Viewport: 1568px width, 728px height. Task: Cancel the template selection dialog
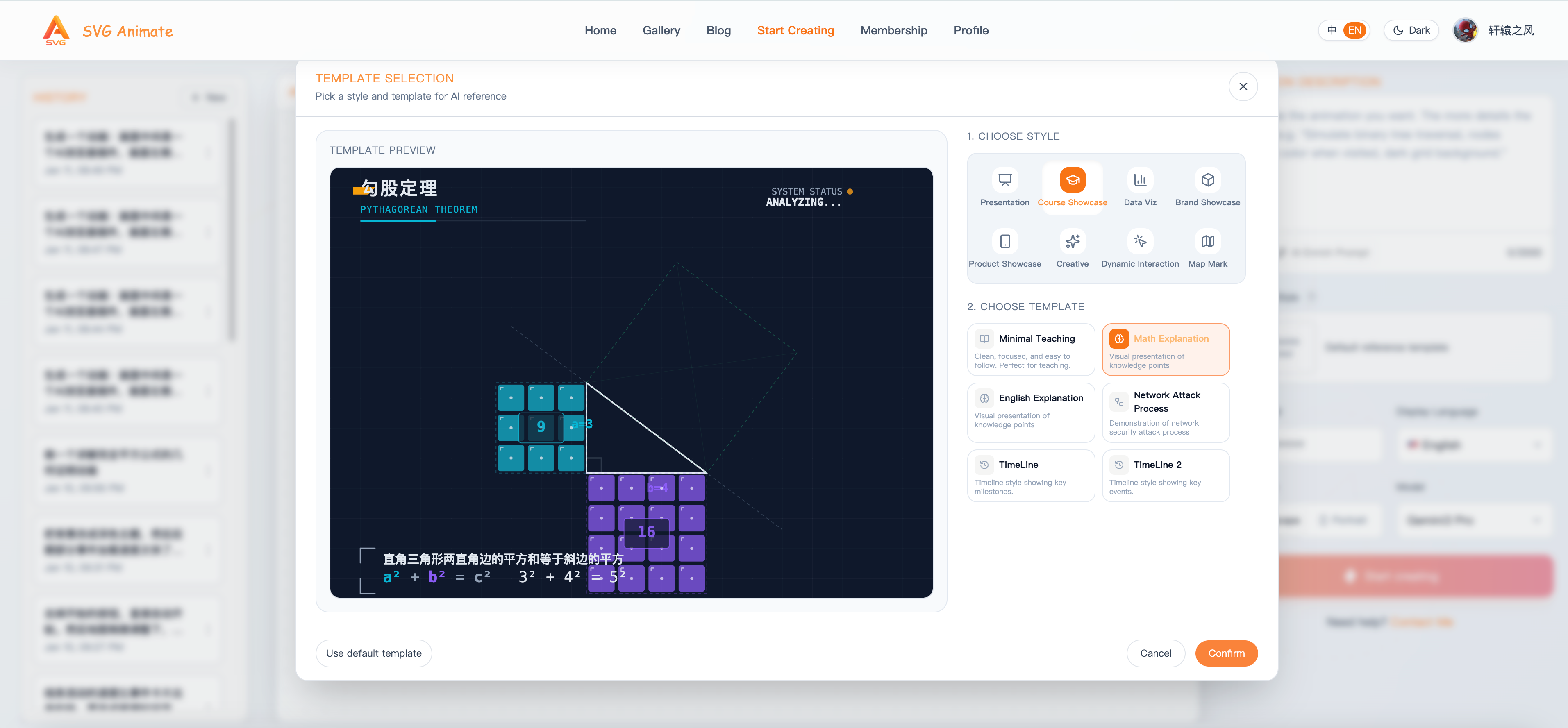(1155, 653)
